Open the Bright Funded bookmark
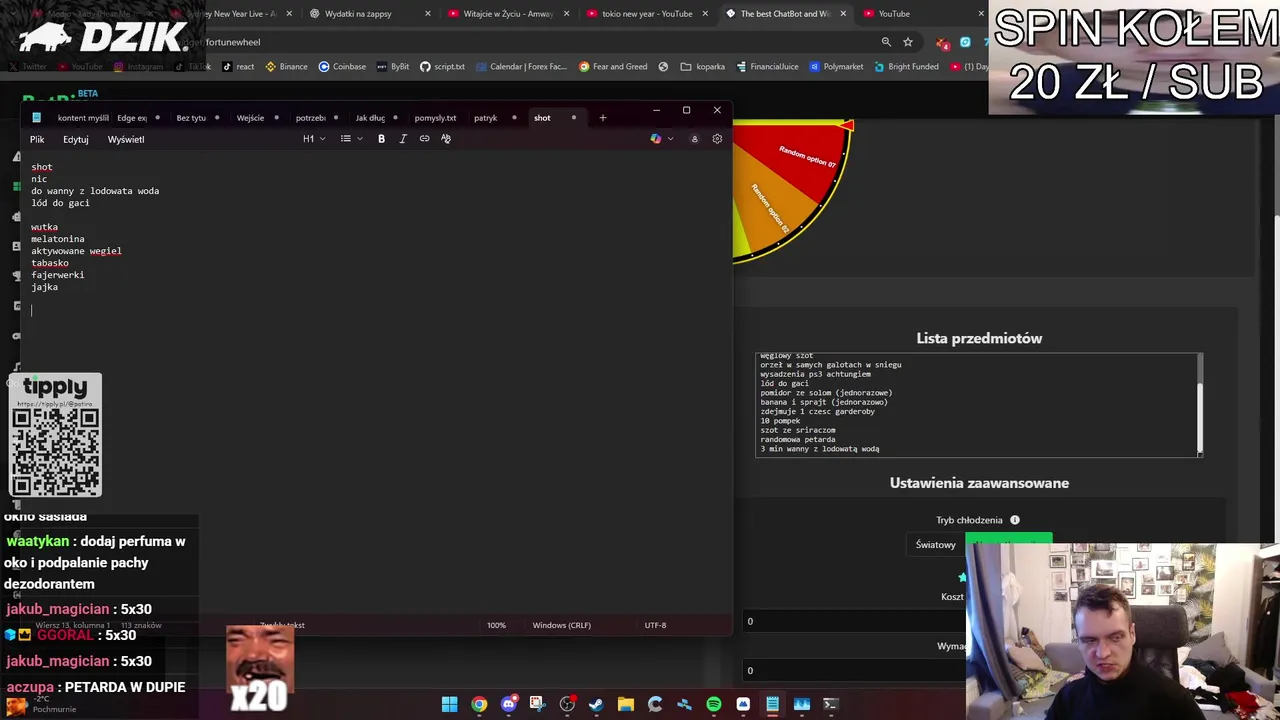 point(906,67)
